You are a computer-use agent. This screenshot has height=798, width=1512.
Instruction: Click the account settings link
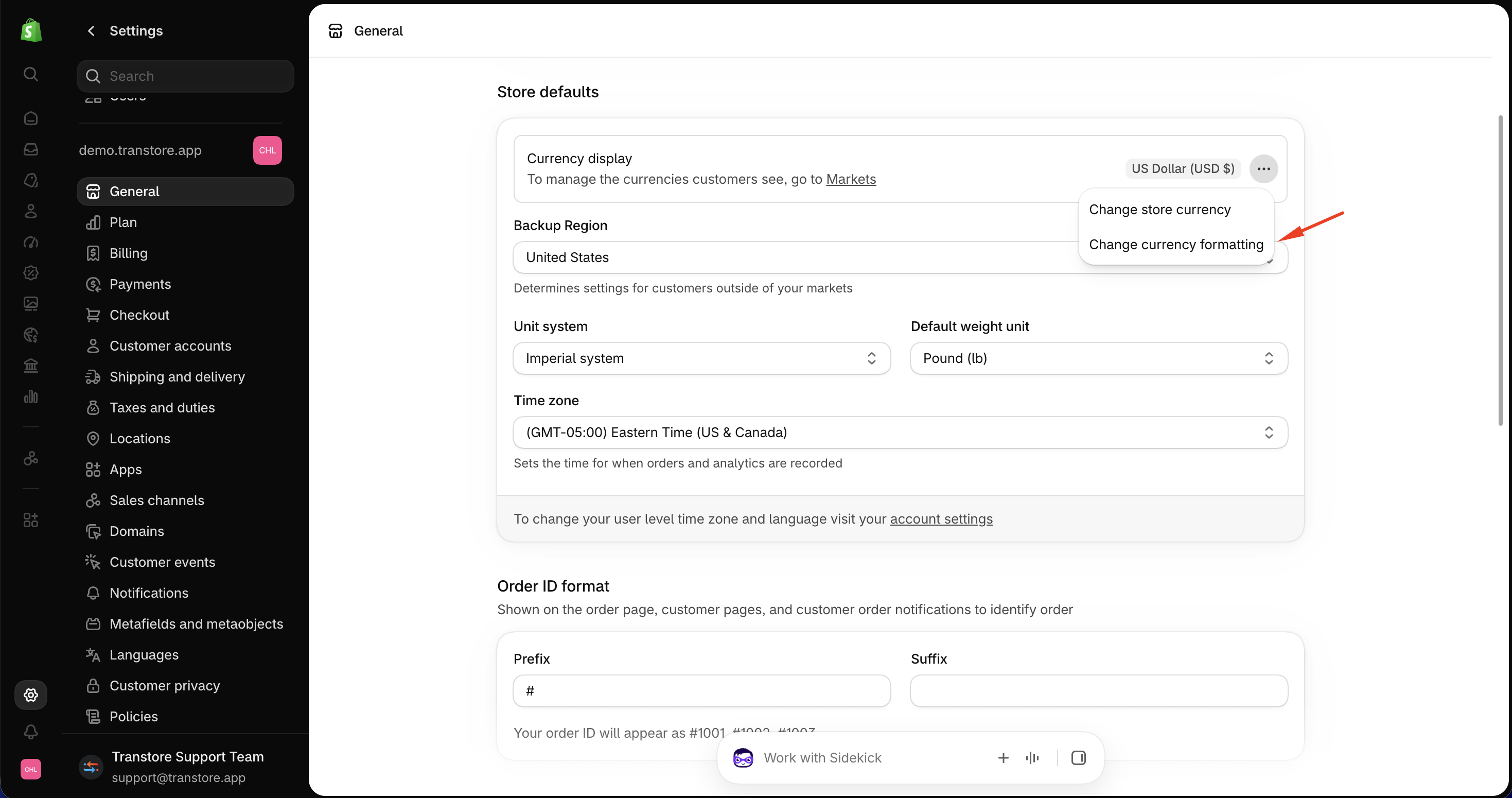pyautogui.click(x=941, y=519)
